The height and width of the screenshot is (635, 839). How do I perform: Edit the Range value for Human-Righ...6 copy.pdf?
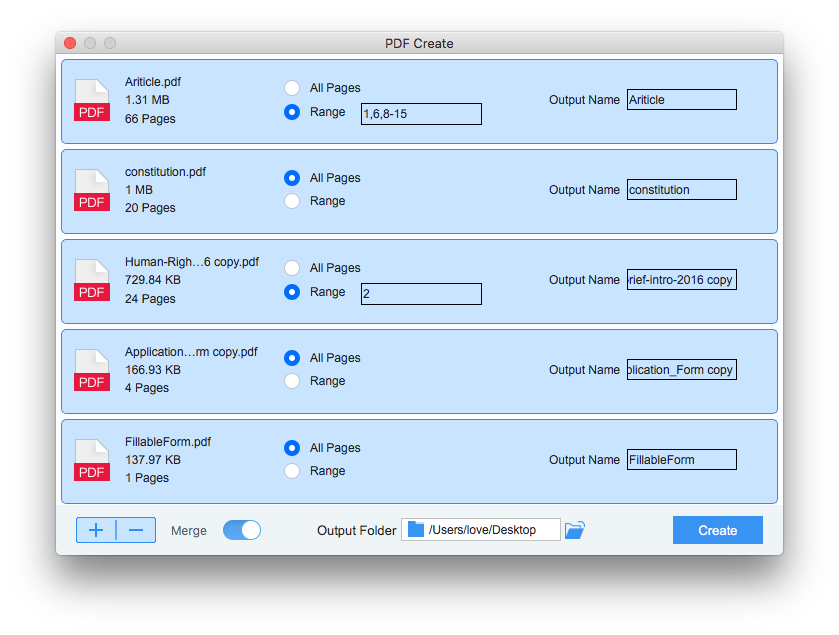(420, 293)
